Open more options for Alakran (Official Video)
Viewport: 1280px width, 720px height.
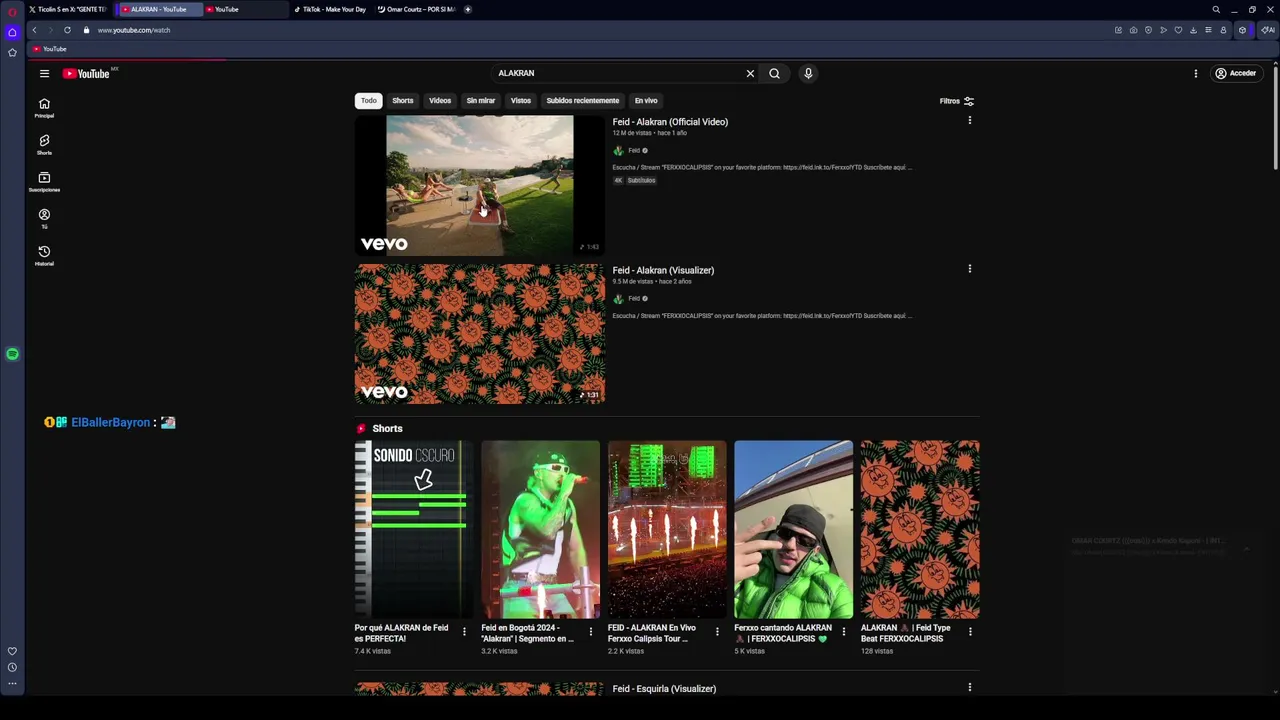(x=969, y=121)
